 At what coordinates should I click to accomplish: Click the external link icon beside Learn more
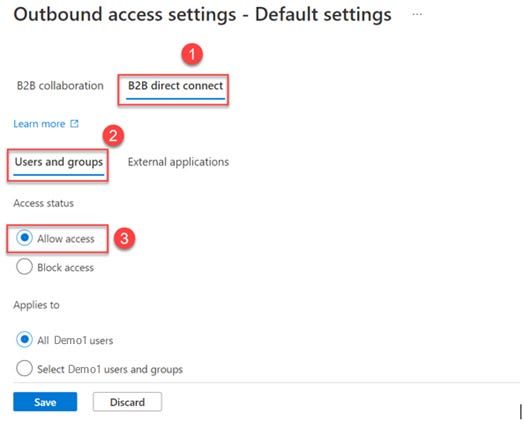click(74, 124)
